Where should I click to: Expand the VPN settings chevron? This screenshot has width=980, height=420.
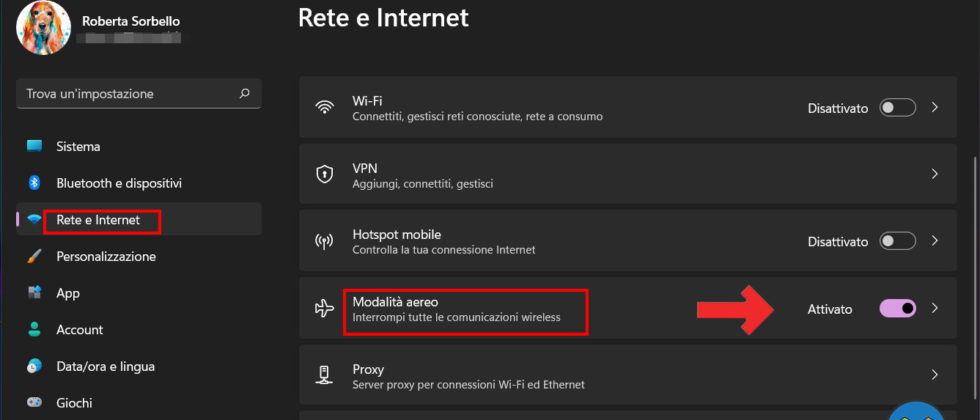[x=935, y=174]
